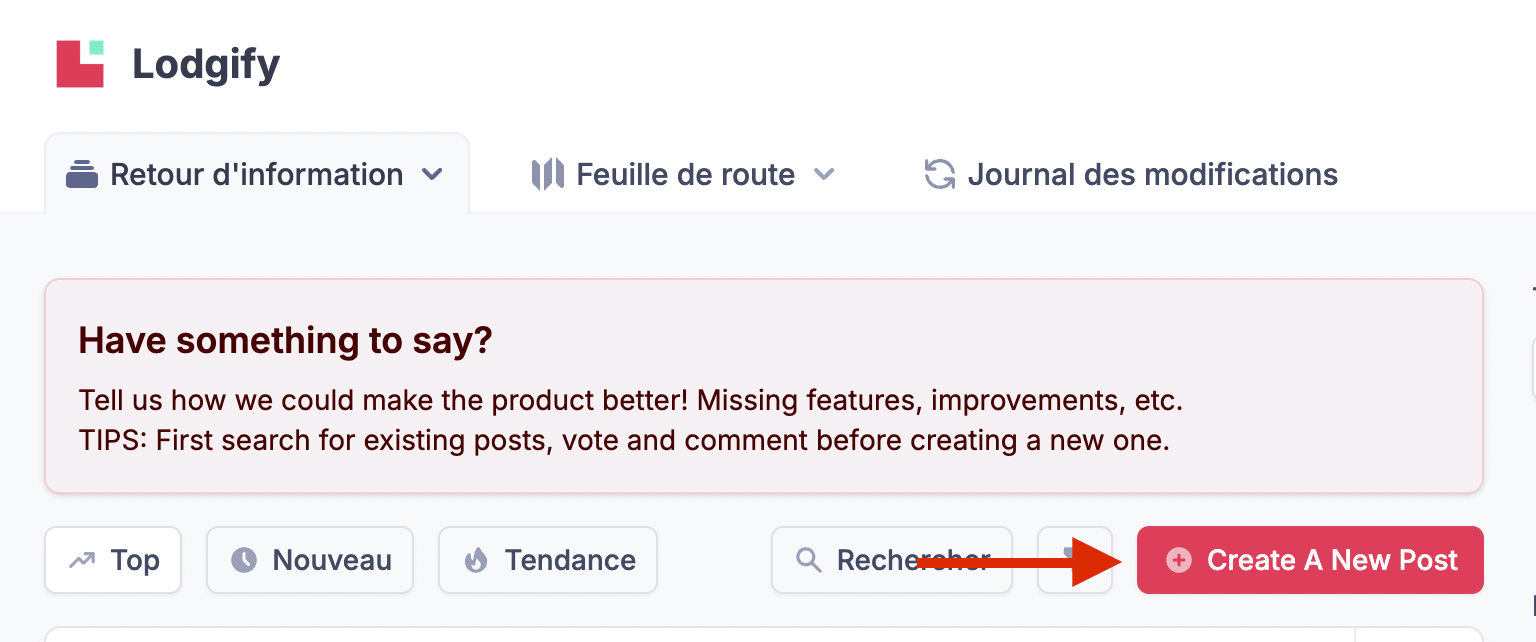The height and width of the screenshot is (642, 1536).
Task: Click the map icon beside Feuille de route
Action: (x=547, y=175)
